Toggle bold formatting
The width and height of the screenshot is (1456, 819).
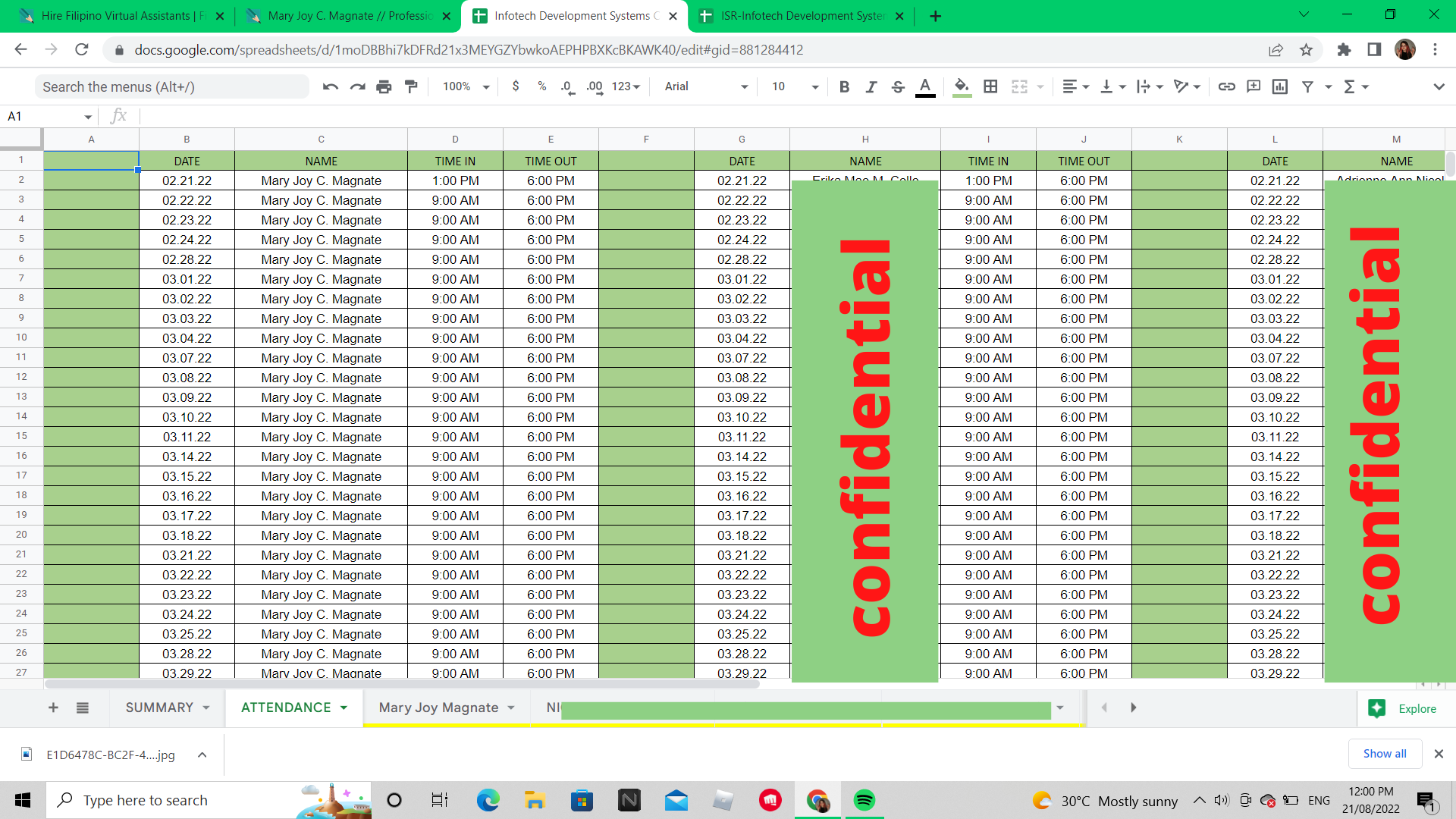point(844,86)
